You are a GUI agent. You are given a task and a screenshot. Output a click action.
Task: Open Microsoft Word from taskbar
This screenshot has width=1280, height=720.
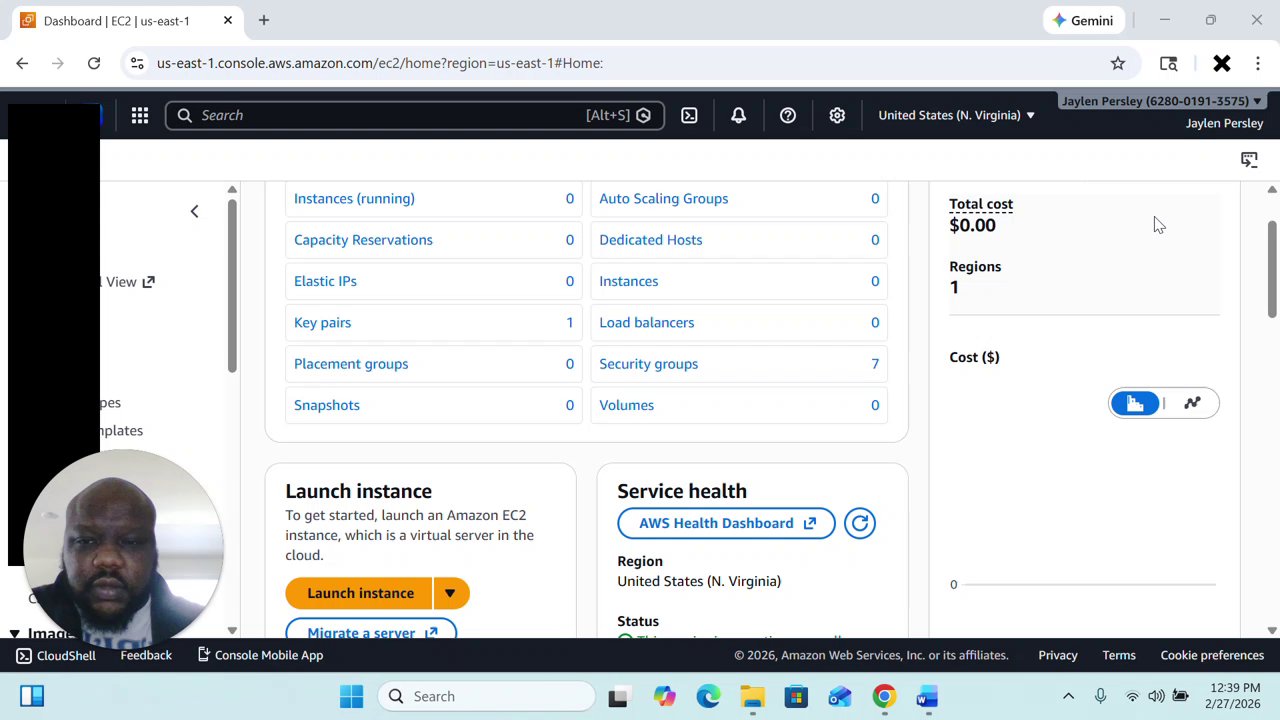click(927, 696)
